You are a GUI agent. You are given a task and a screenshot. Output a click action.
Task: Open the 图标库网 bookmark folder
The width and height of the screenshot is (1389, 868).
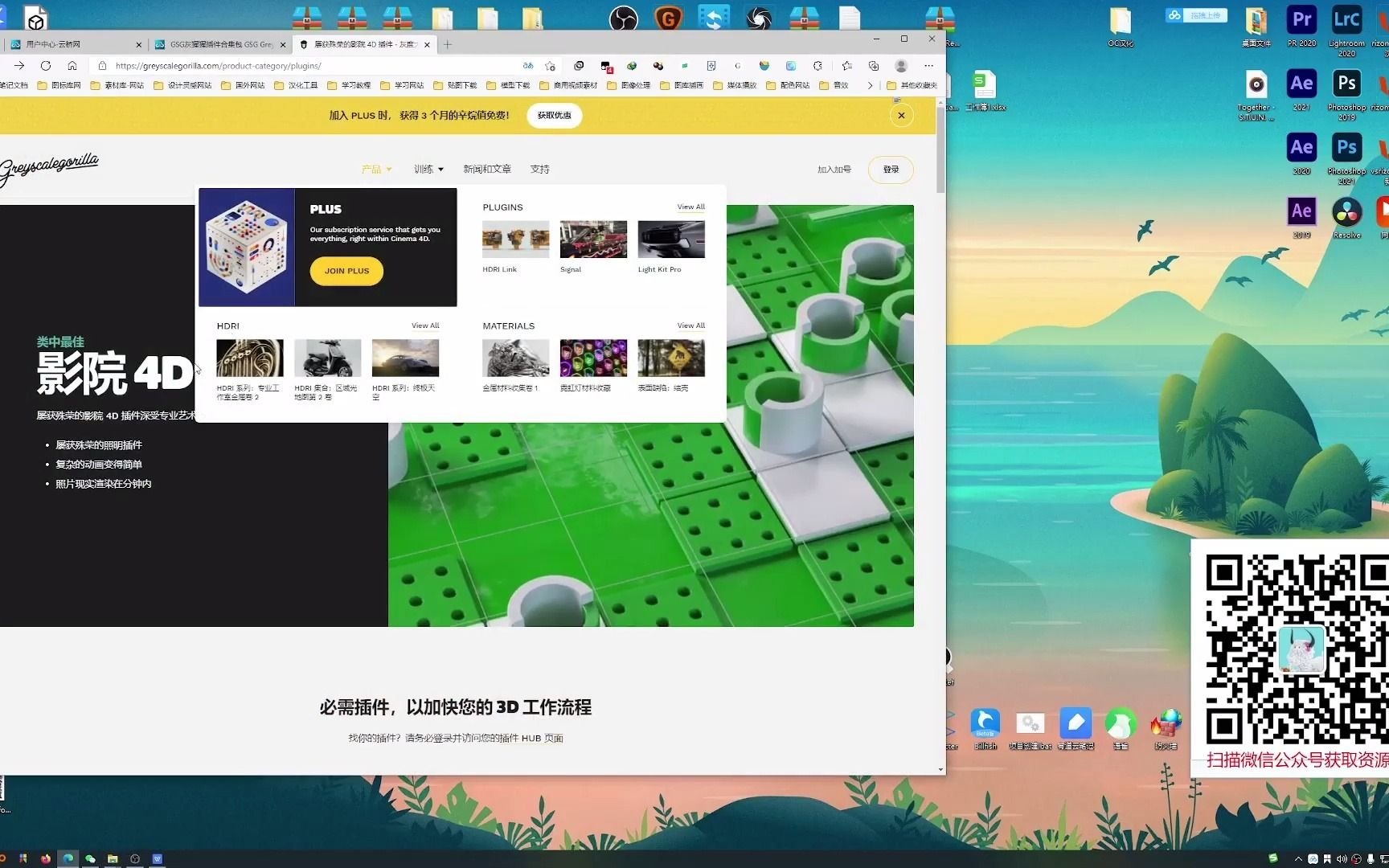(59, 85)
